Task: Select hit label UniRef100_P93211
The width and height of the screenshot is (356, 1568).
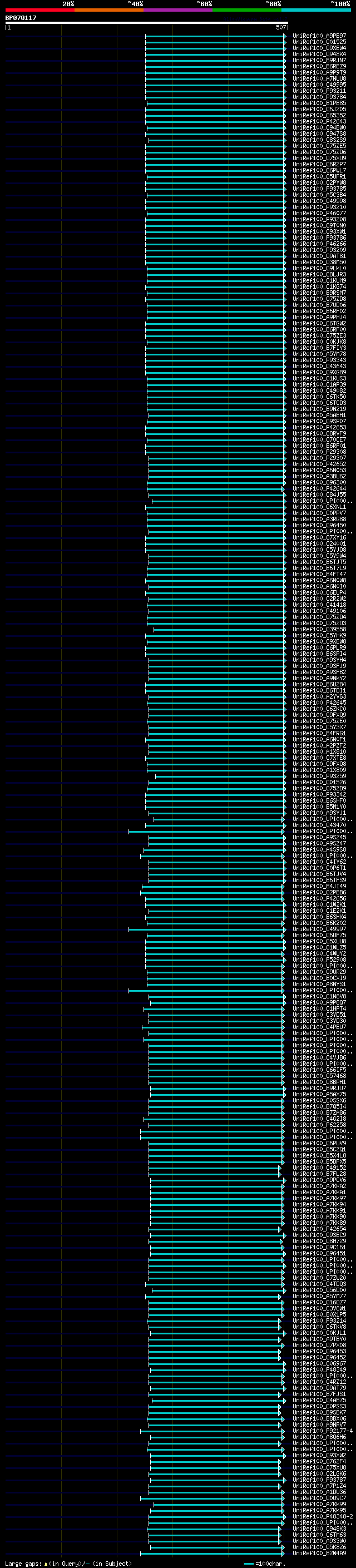Action: coord(319,91)
